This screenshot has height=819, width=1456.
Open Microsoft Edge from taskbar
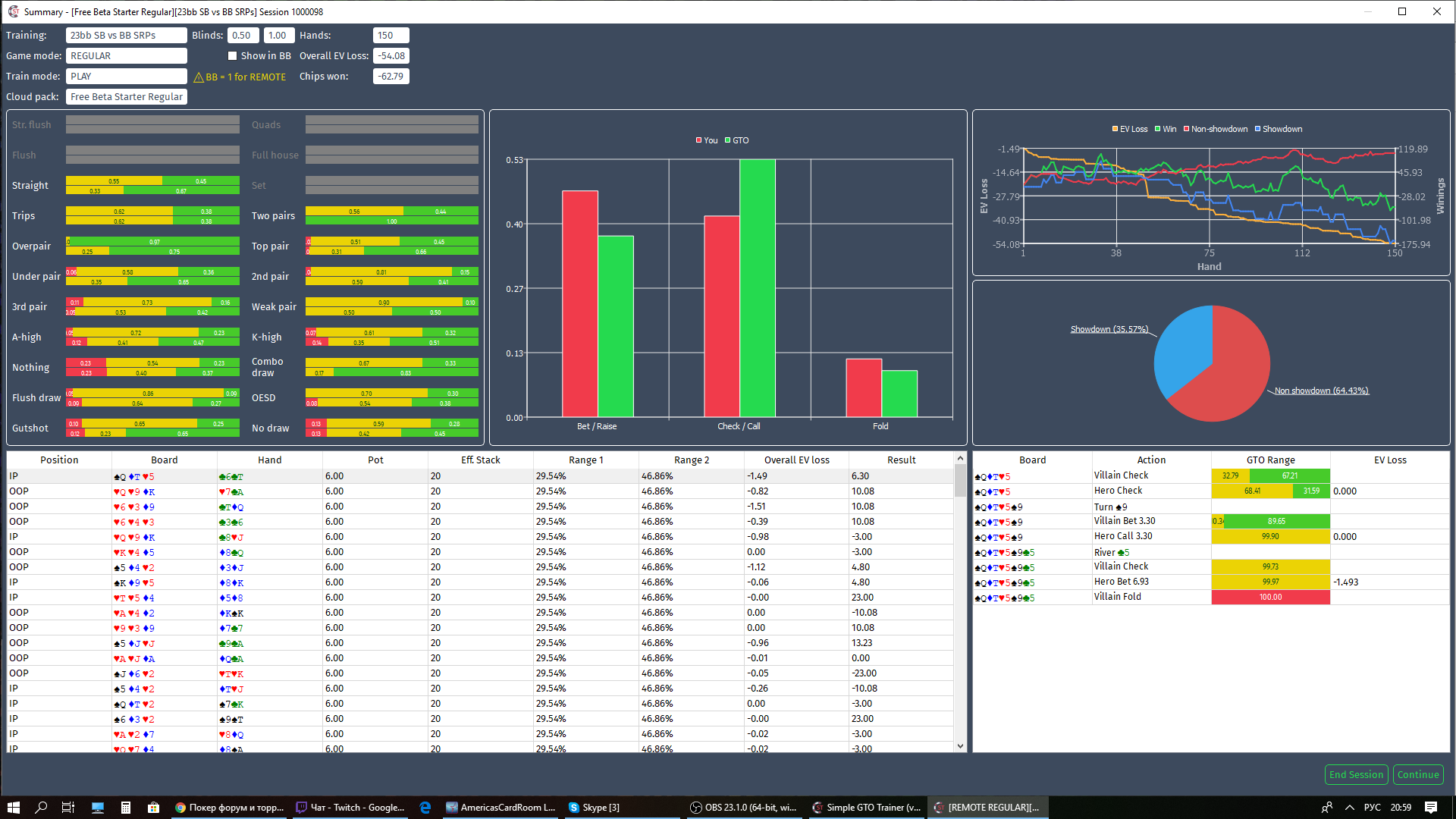[425, 808]
